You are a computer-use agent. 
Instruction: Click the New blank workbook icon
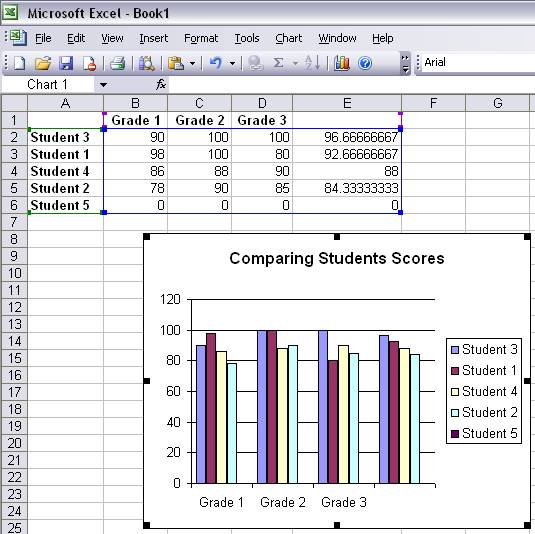coord(19,63)
